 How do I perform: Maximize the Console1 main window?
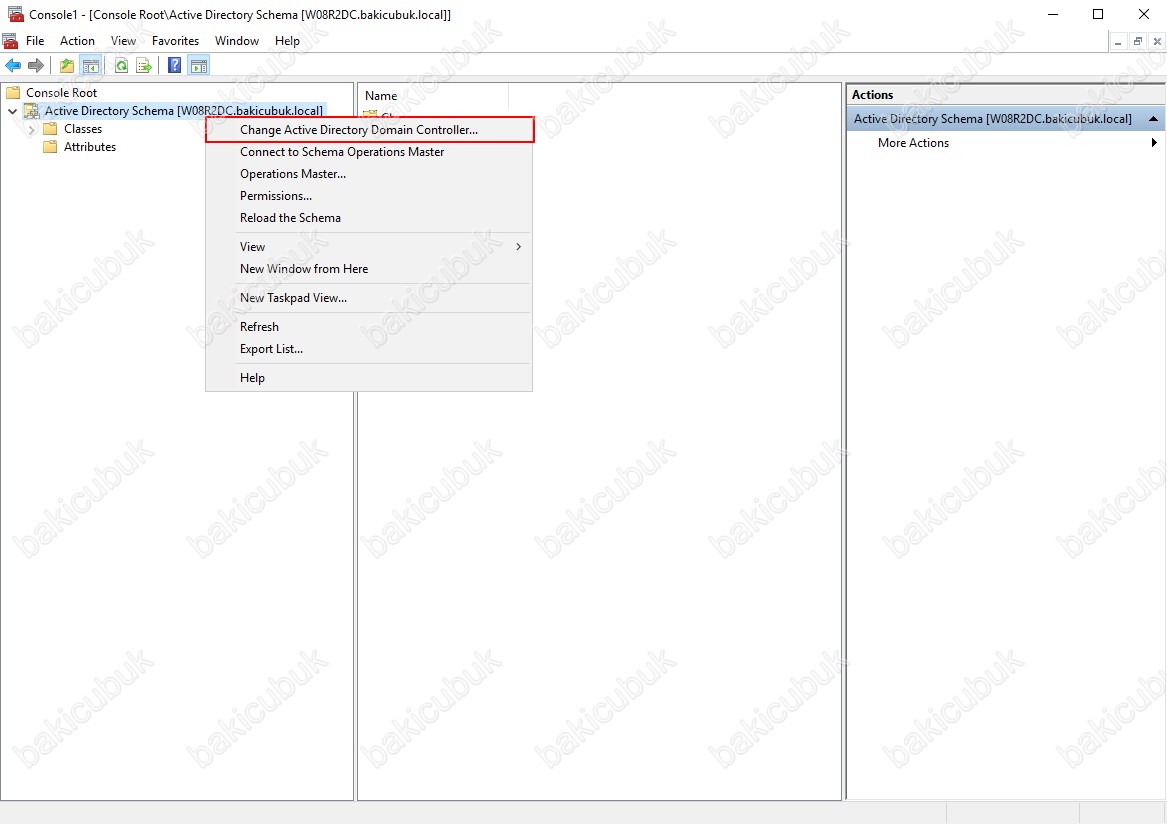(x=1098, y=14)
